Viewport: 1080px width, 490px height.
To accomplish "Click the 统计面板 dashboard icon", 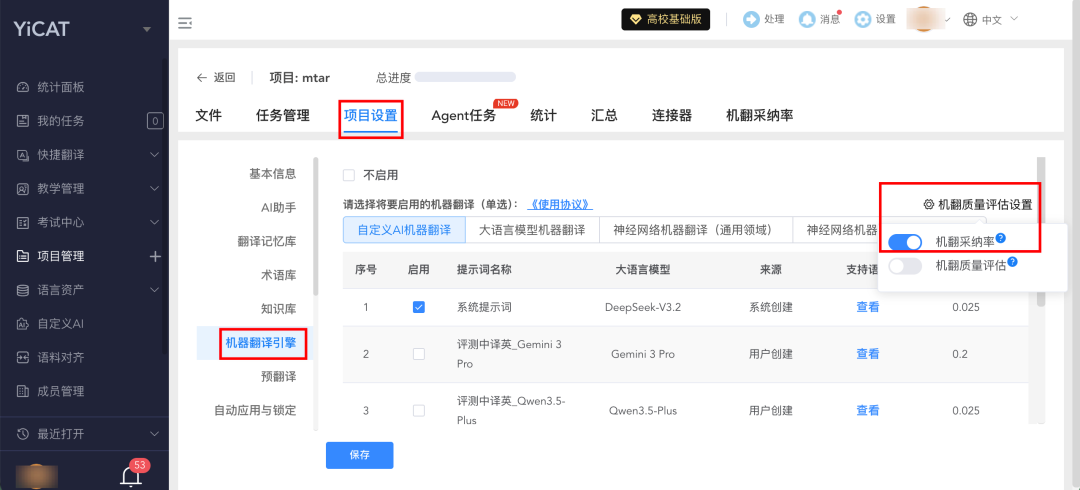I will pos(23,88).
